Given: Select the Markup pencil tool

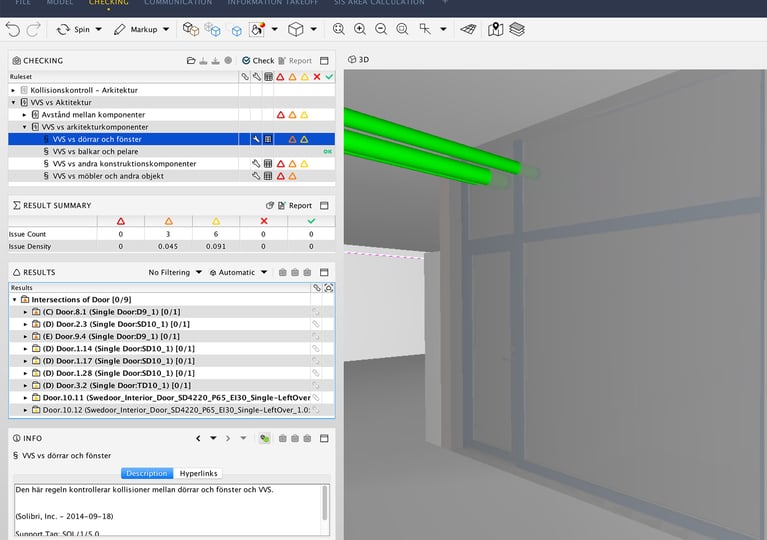Looking at the screenshot, I should point(135,29).
